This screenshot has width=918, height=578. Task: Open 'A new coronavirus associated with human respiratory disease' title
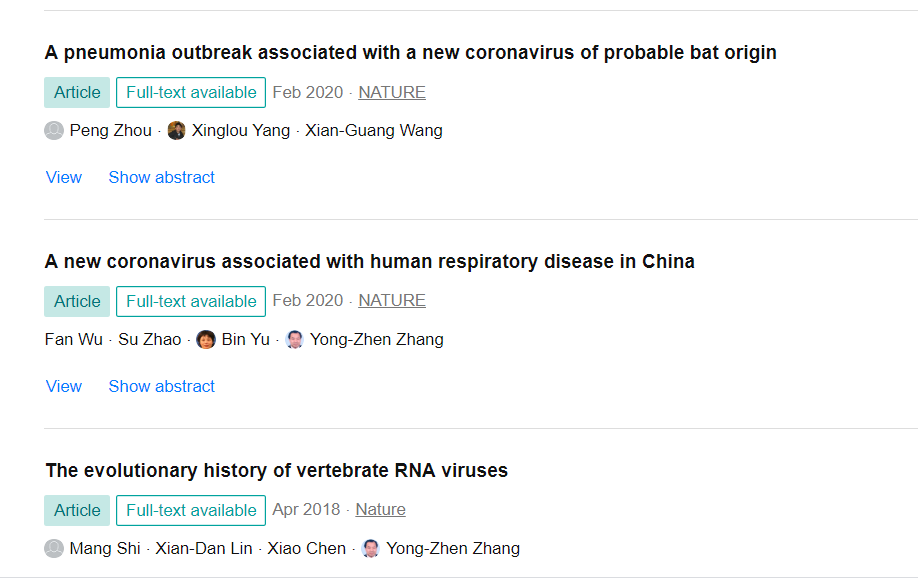pyautogui.click(x=369, y=261)
